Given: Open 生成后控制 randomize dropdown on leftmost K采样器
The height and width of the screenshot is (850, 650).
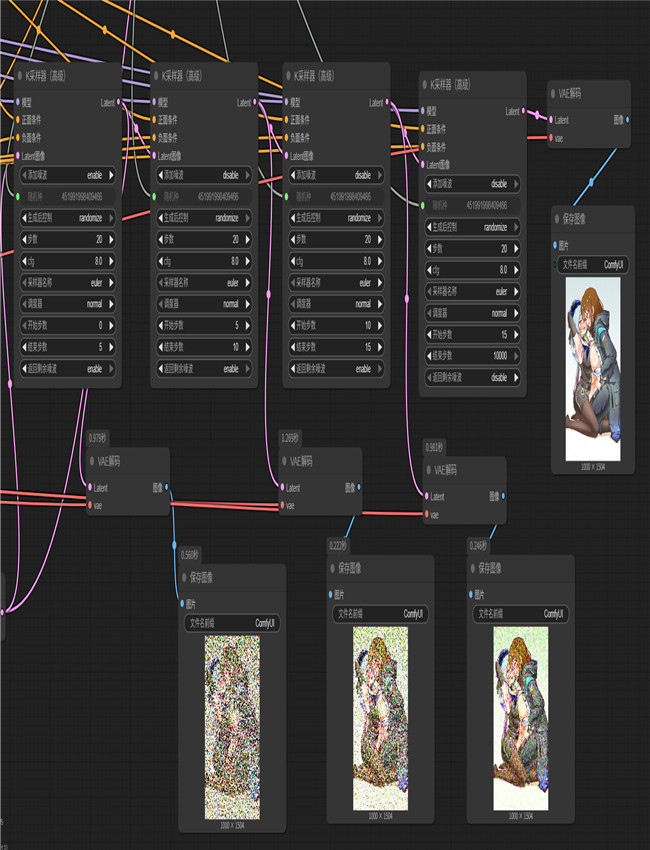Looking at the screenshot, I should coord(67,217).
